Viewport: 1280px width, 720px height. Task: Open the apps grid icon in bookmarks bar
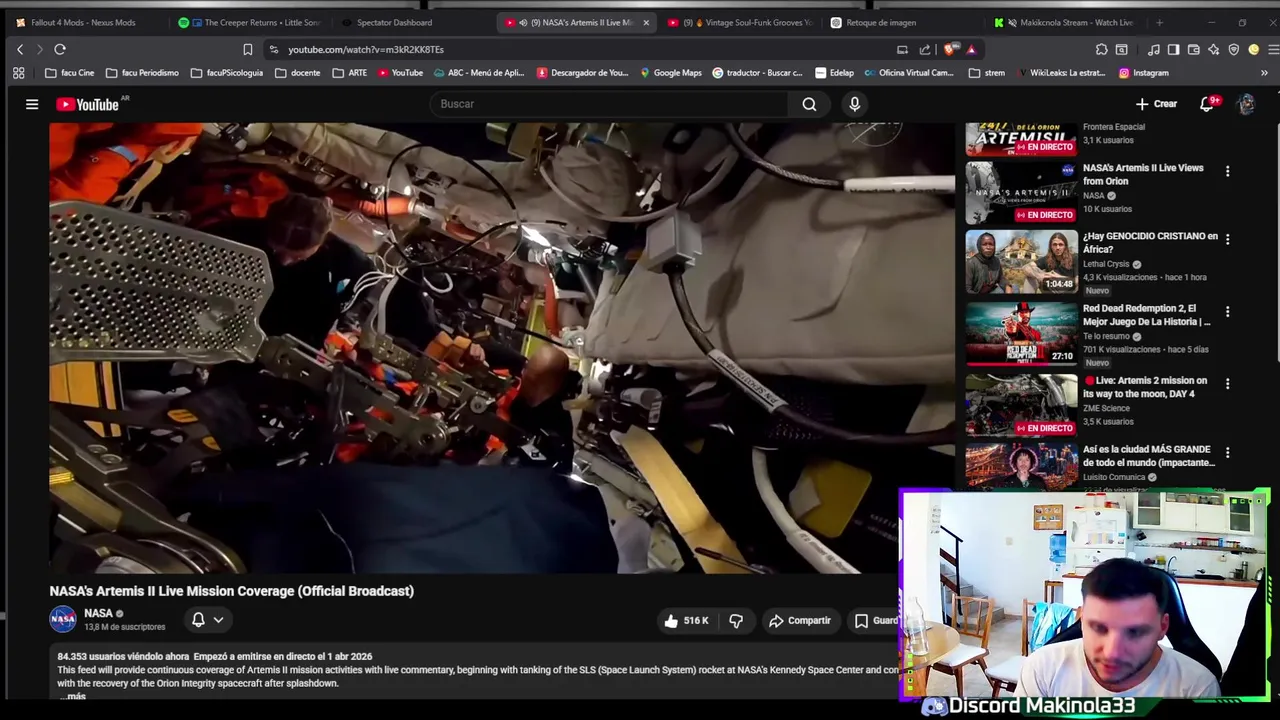pyautogui.click(x=18, y=73)
